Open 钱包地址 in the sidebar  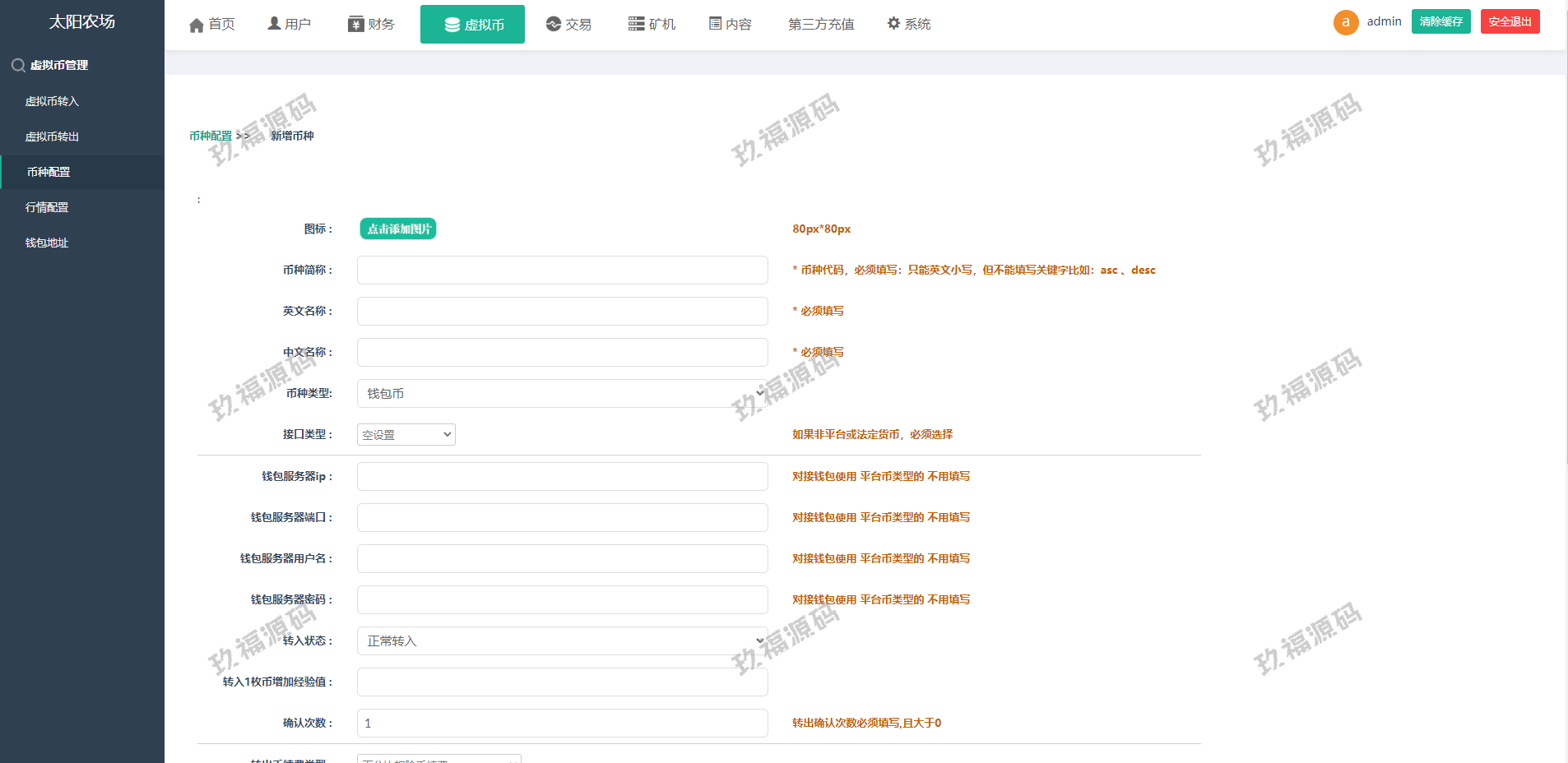47,243
